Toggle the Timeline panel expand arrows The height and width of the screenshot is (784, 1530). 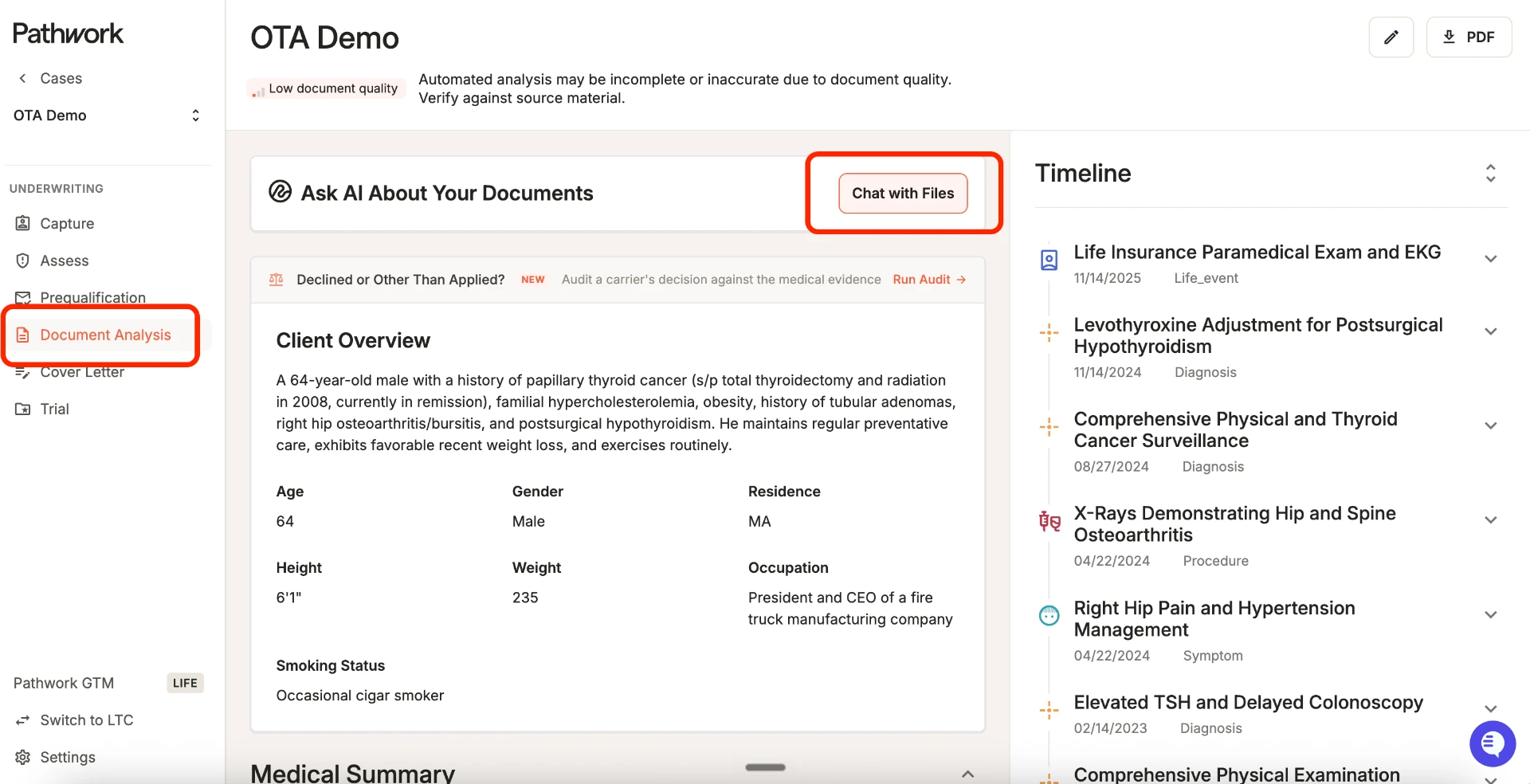coord(1490,173)
